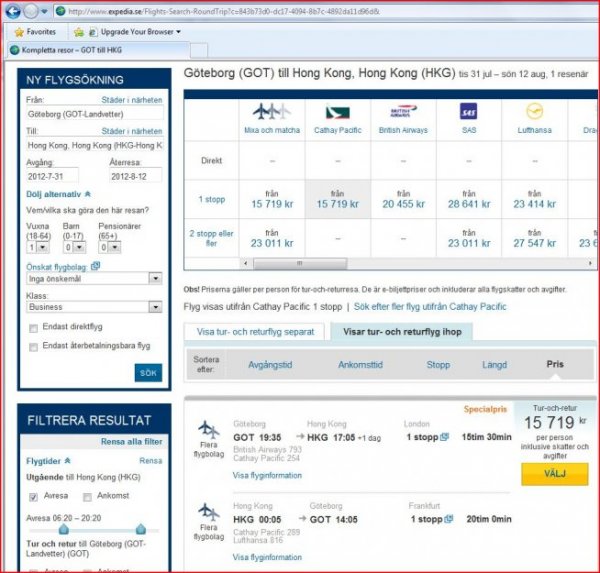Toggle the Ankomst checkbox under Utgående
This screenshot has width=600, height=573.
88,497
